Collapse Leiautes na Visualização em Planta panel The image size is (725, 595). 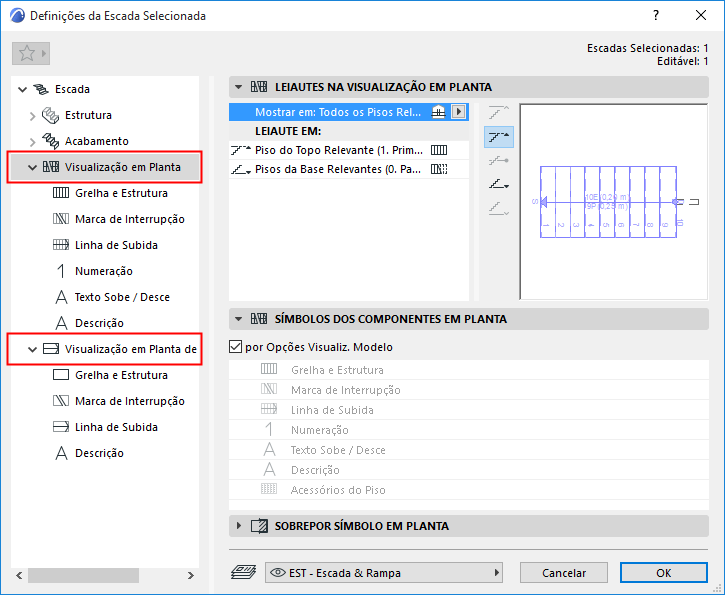(239, 86)
